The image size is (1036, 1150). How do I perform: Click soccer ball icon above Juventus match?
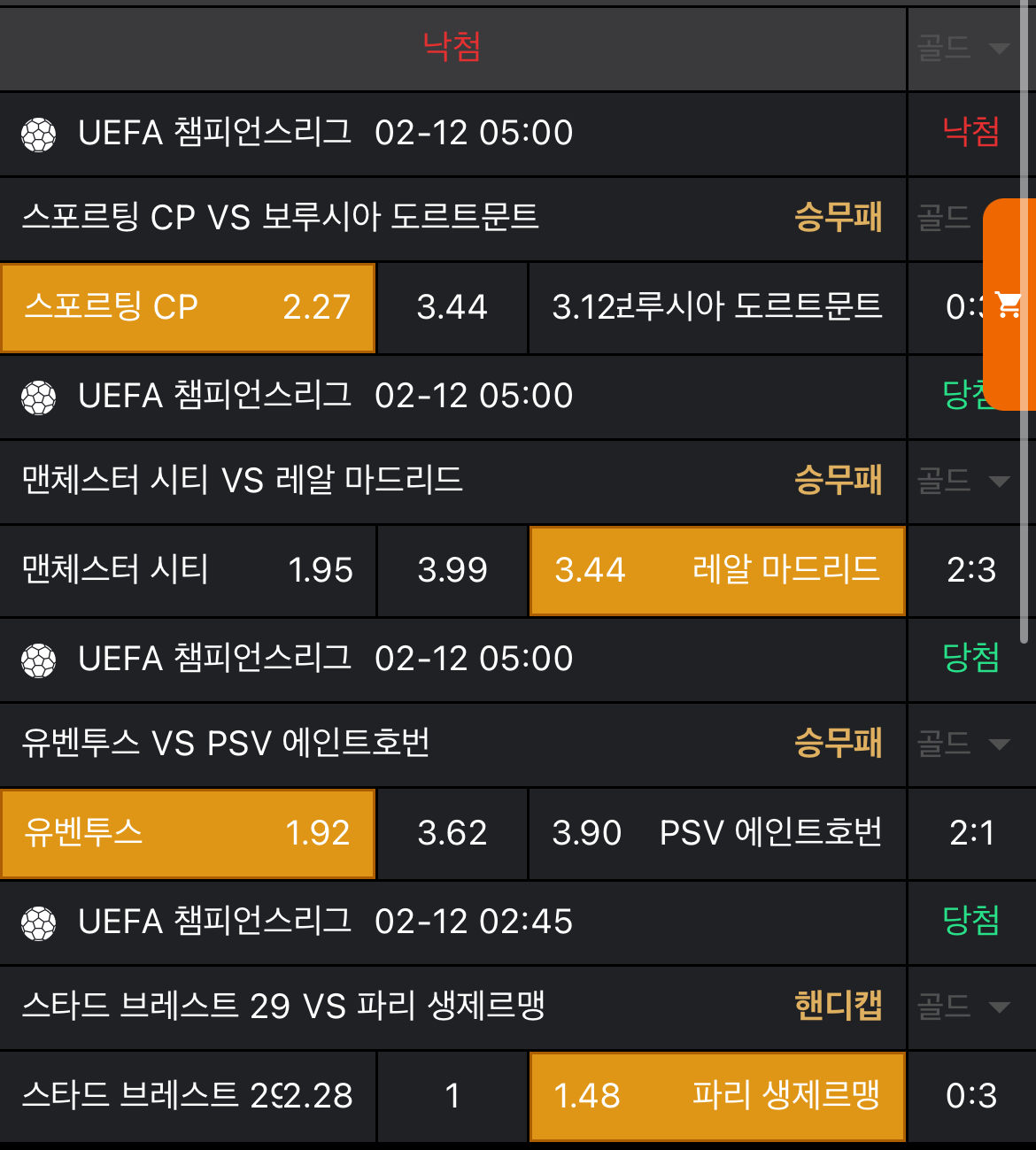pyautogui.click(x=39, y=660)
